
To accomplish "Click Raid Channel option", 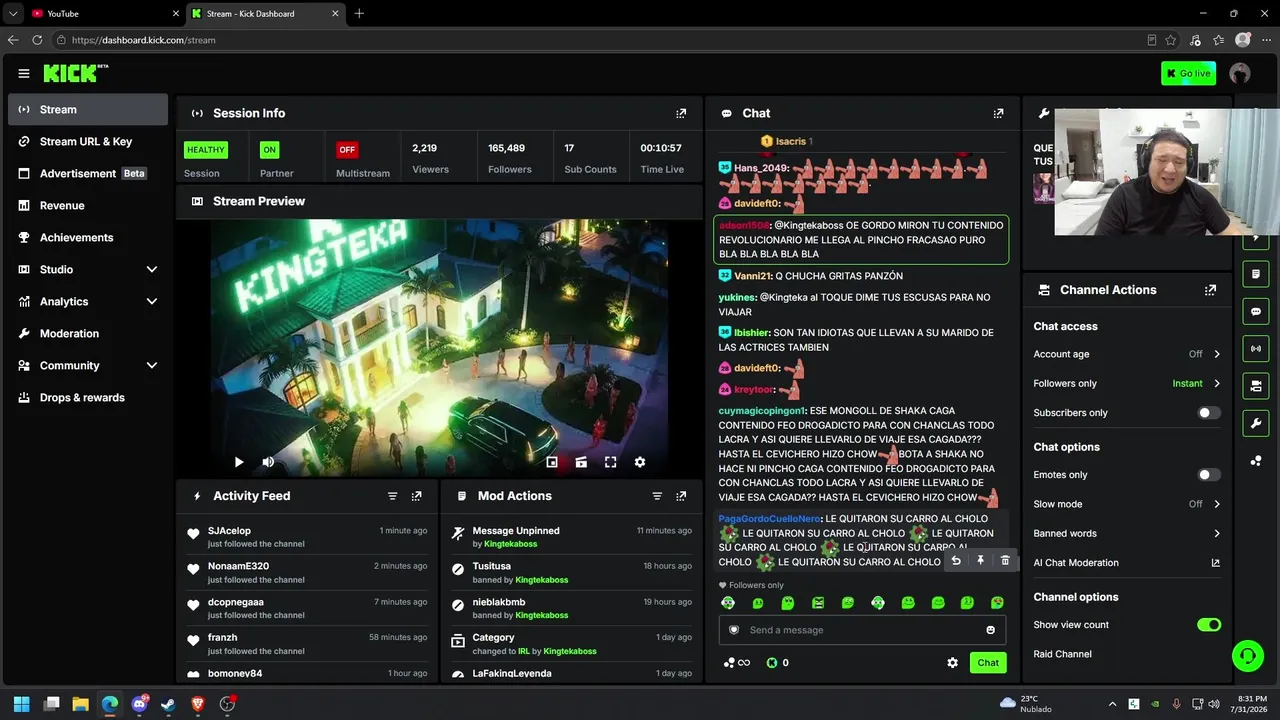I will click(x=1062, y=654).
